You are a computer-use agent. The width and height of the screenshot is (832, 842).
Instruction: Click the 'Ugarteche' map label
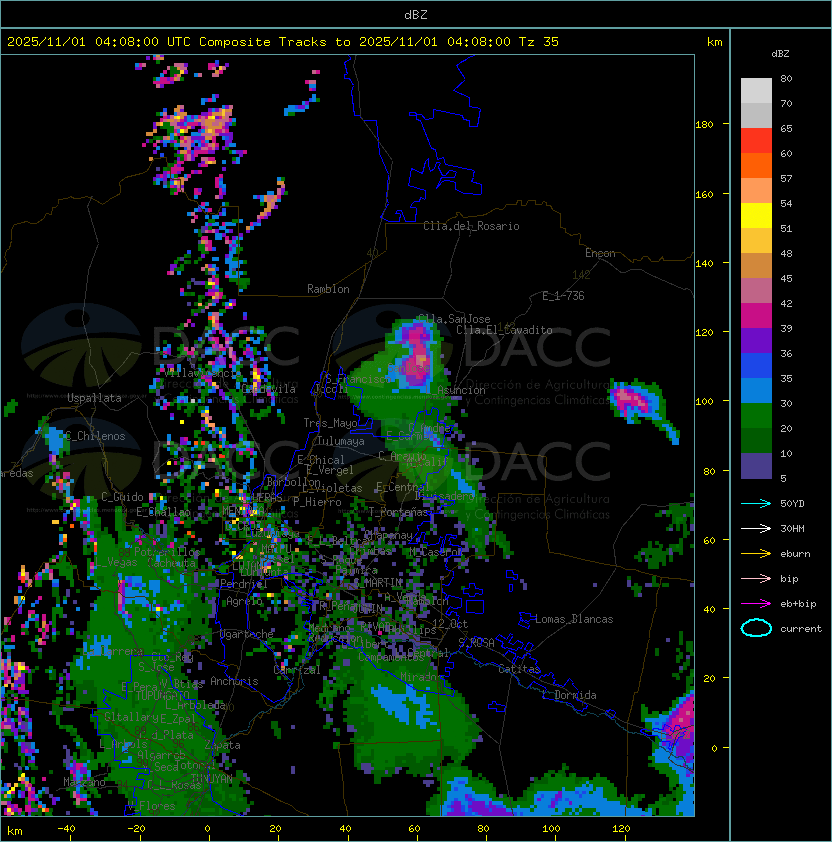click(247, 634)
